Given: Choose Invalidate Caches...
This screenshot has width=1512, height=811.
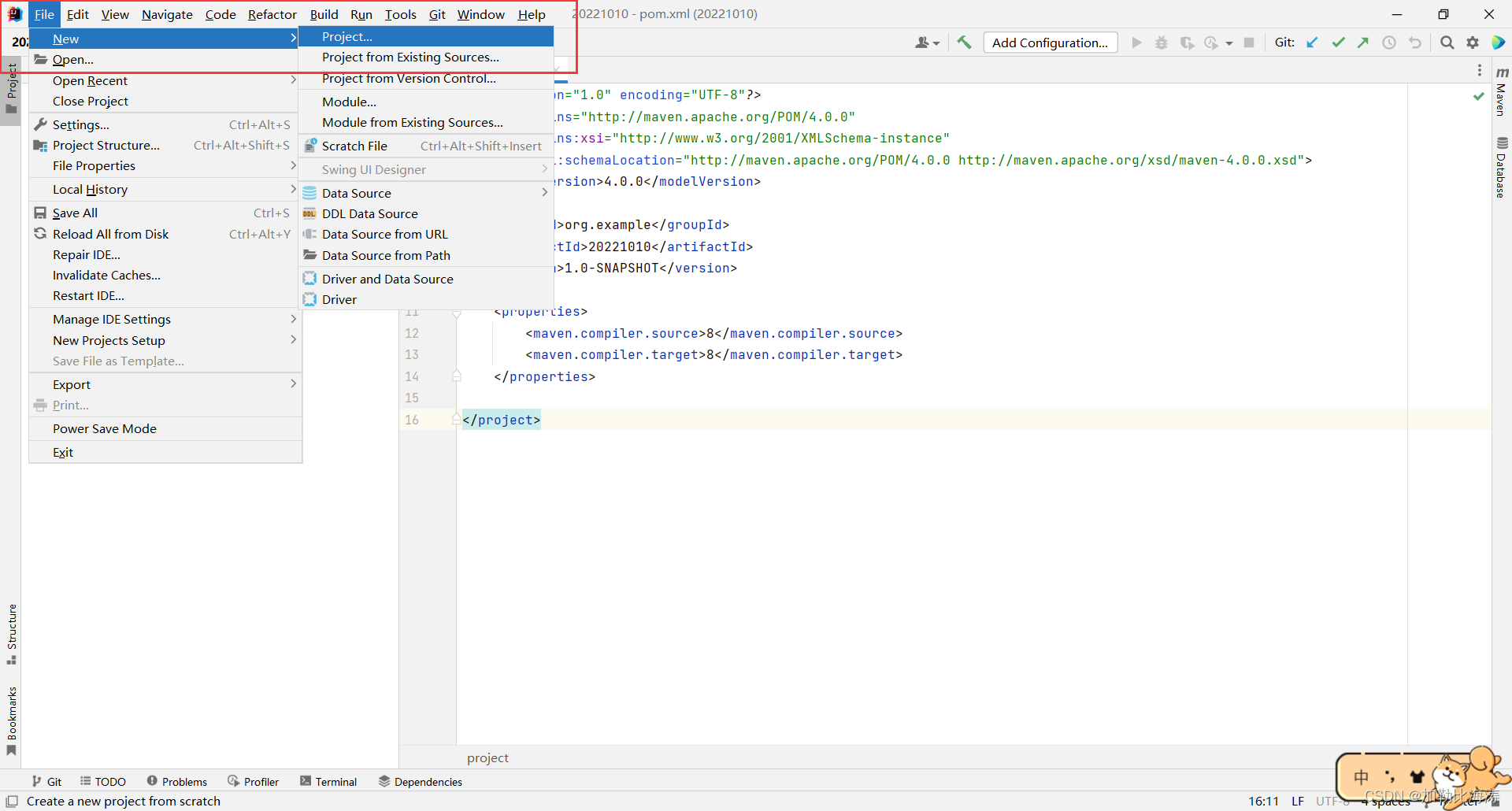Looking at the screenshot, I should (165, 275).
